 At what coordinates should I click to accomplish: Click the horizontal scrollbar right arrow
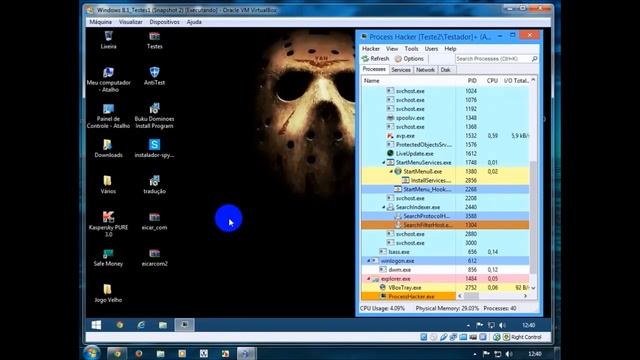coord(525,296)
